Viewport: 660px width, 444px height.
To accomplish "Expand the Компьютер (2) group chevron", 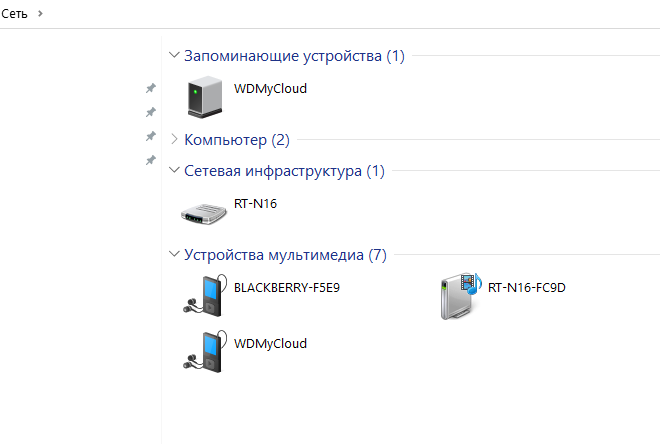I will click(x=174, y=139).
